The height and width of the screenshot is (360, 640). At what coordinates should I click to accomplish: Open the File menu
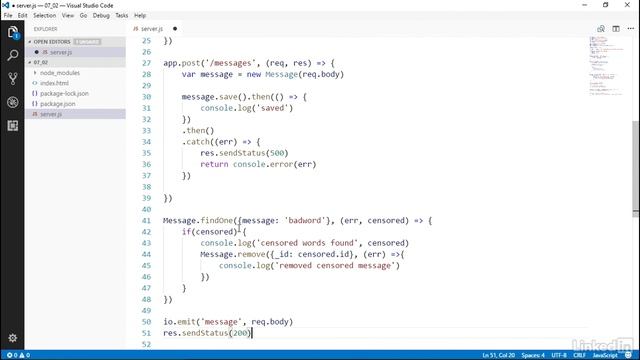click(x=8, y=16)
